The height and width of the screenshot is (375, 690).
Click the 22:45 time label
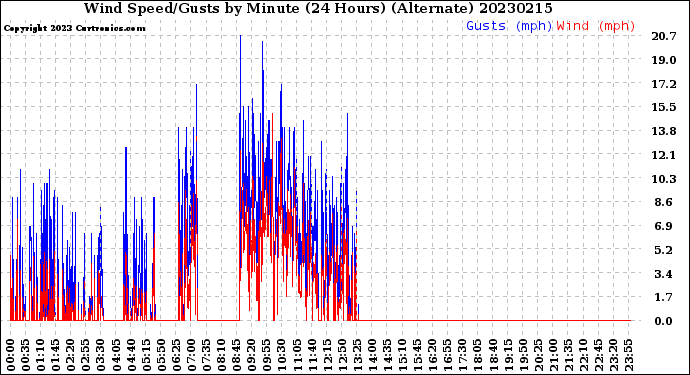[598, 355]
